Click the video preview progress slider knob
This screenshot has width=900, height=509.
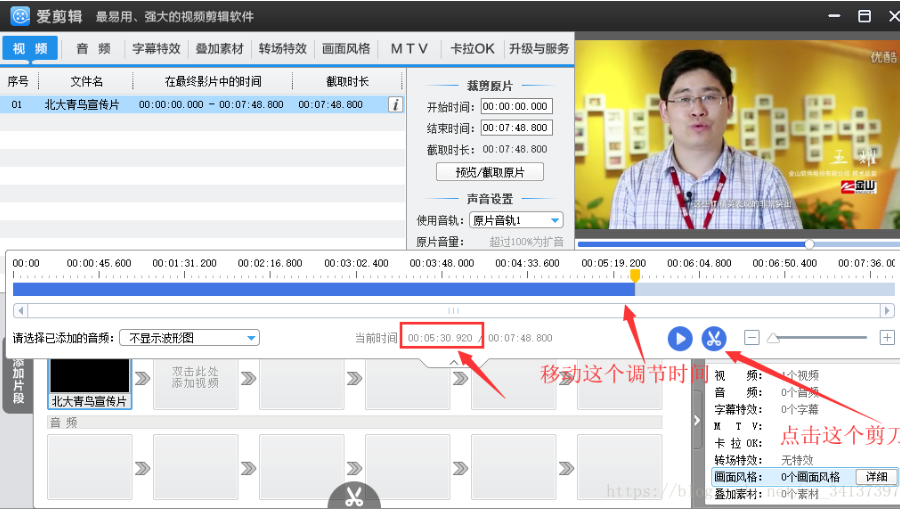click(809, 244)
